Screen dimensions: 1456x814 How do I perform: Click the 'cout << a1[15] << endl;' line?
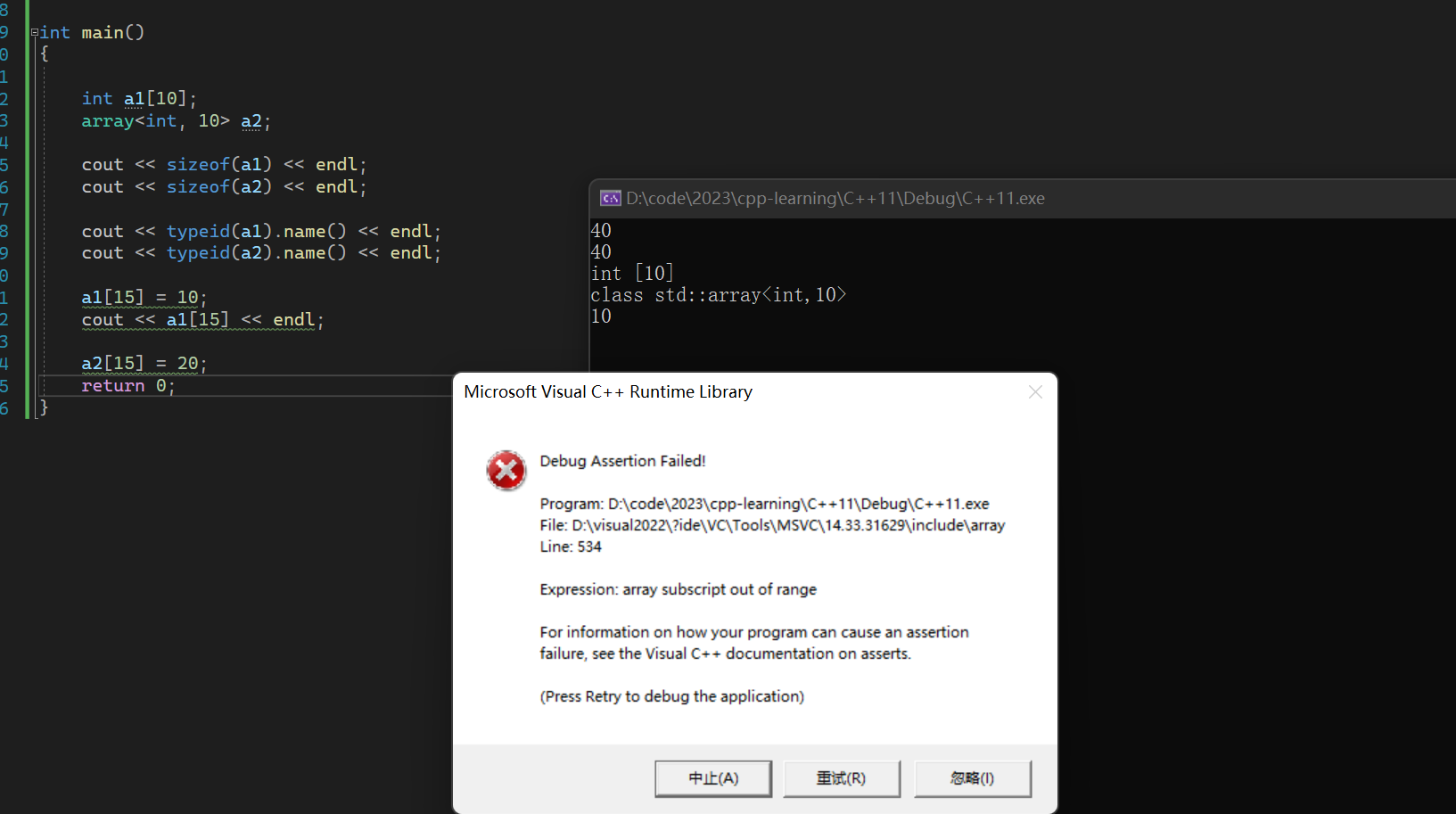point(202,320)
